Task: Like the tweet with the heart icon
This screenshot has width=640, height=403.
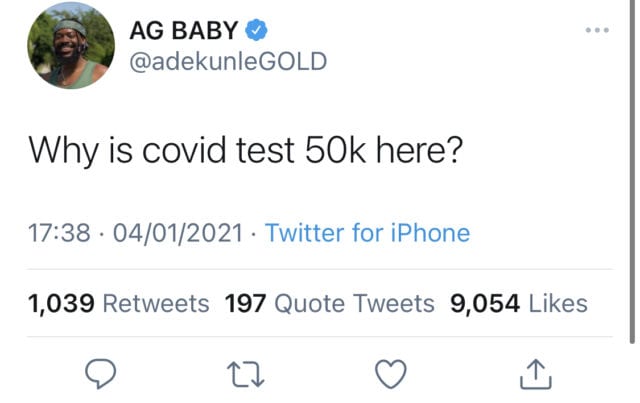Action: click(391, 374)
